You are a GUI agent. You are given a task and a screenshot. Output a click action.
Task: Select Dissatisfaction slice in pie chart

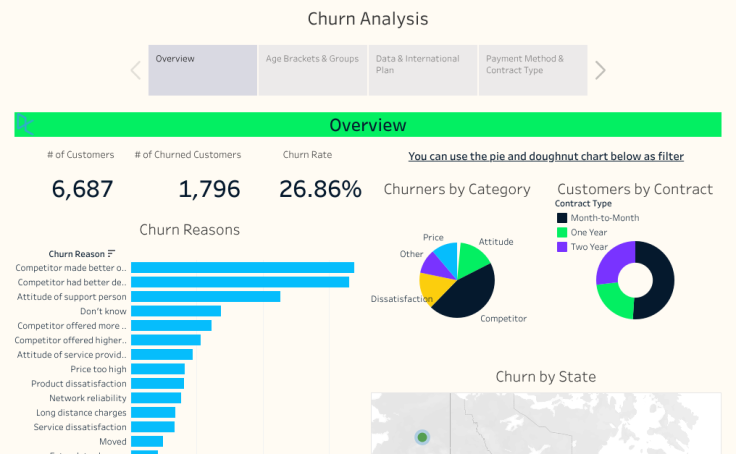coord(435,289)
